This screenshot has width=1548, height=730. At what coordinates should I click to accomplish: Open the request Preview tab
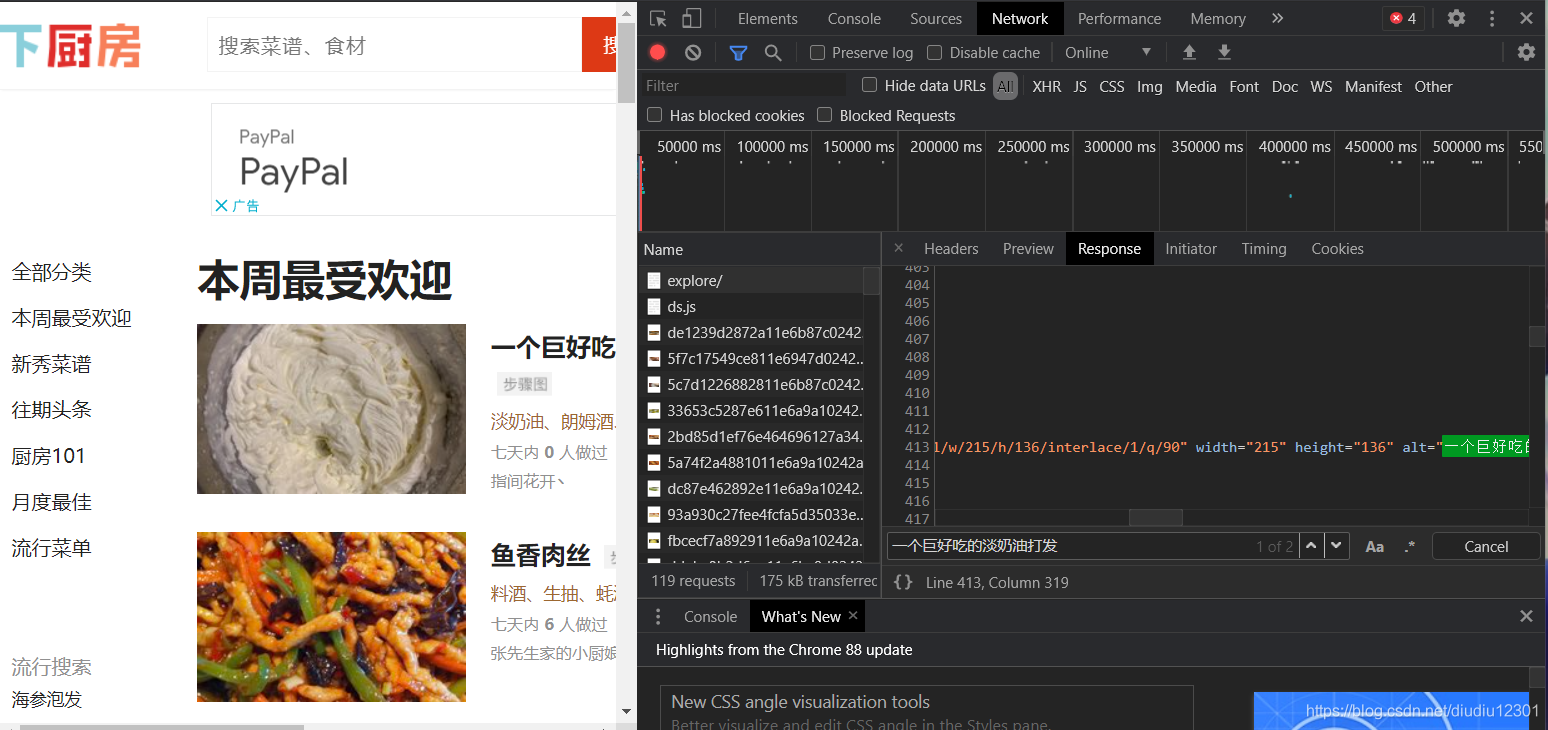(1028, 248)
